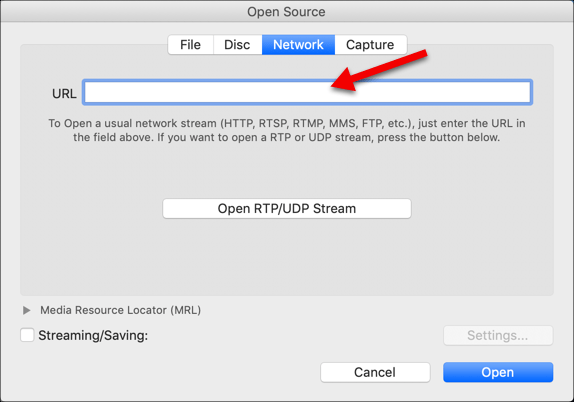Screen dimensions: 574x402
Task: Select the Network tab
Action: tap(298, 45)
